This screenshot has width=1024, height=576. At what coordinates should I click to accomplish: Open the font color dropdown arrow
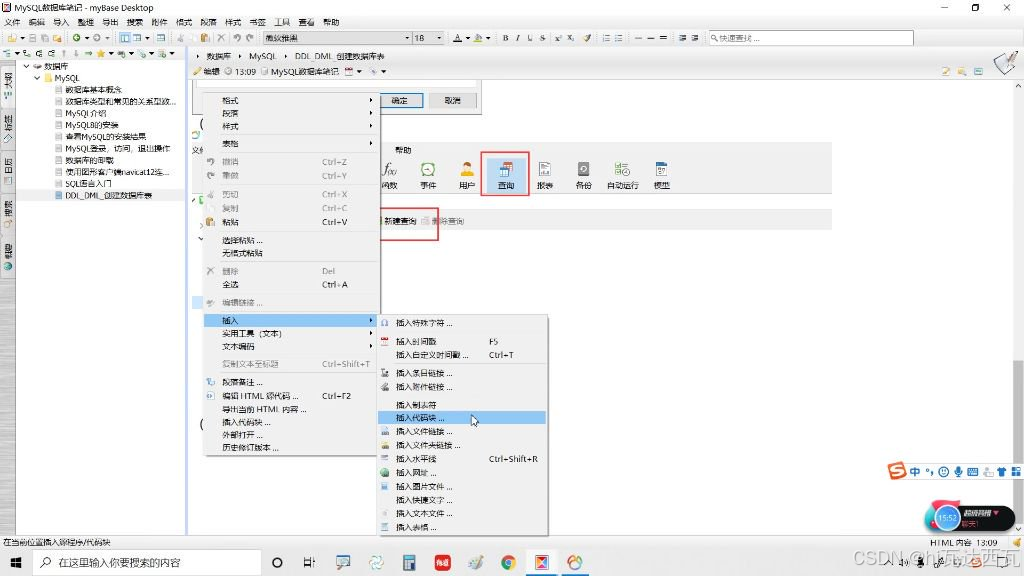tap(468, 38)
